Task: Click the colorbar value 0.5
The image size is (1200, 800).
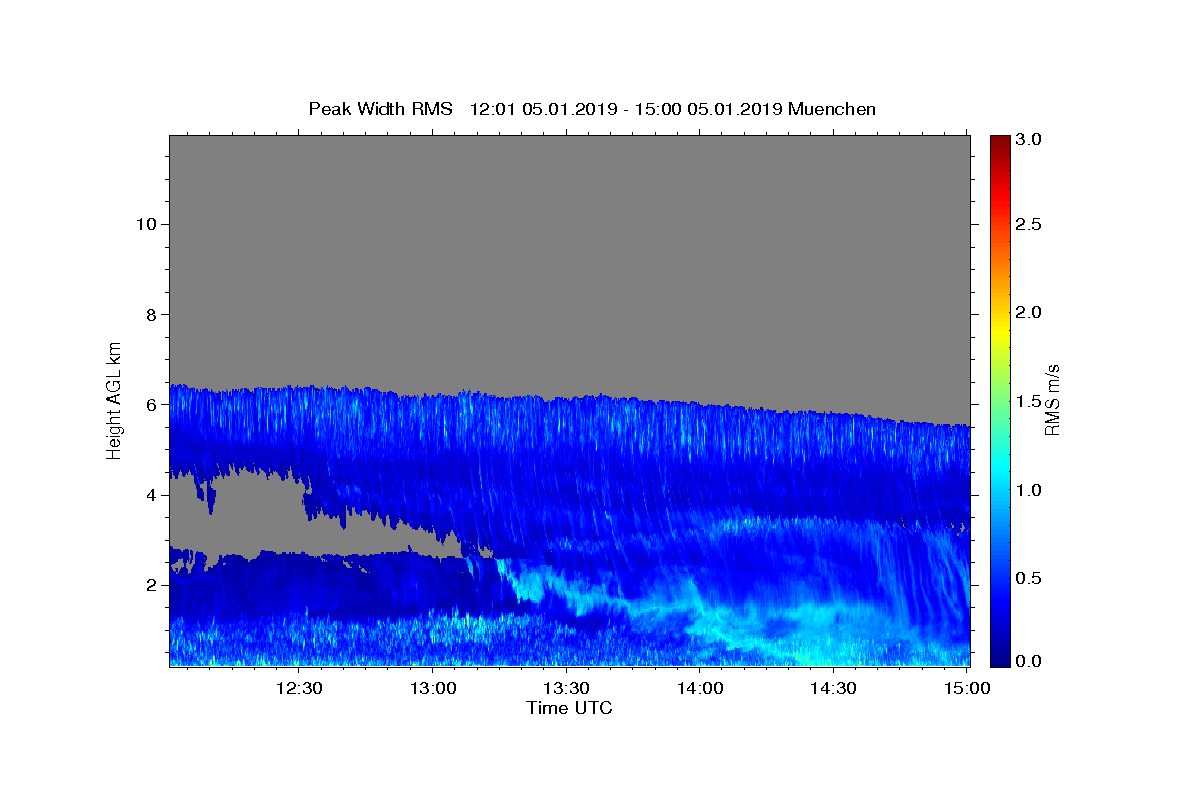Action: coord(1031,577)
